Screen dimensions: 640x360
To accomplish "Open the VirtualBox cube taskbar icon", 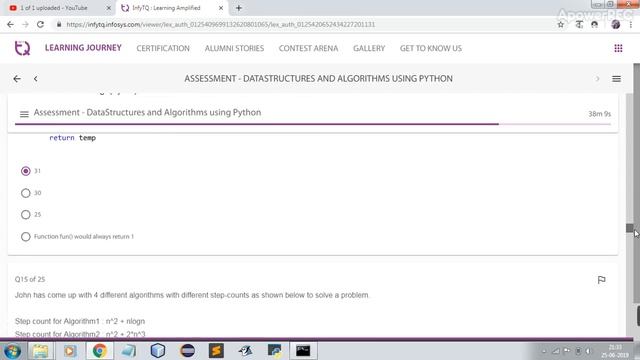I will 158,351.
